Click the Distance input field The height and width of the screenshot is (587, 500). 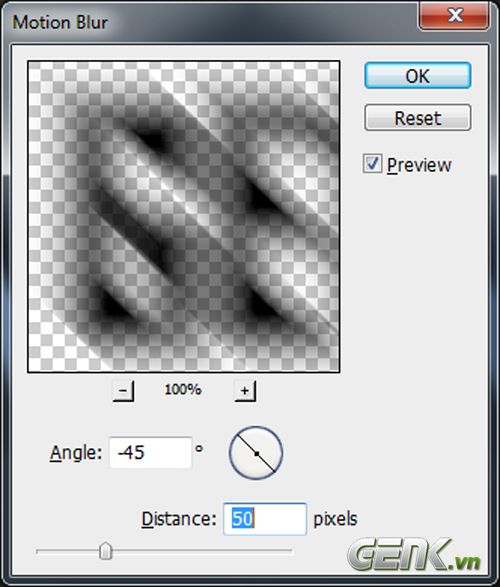[265, 519]
